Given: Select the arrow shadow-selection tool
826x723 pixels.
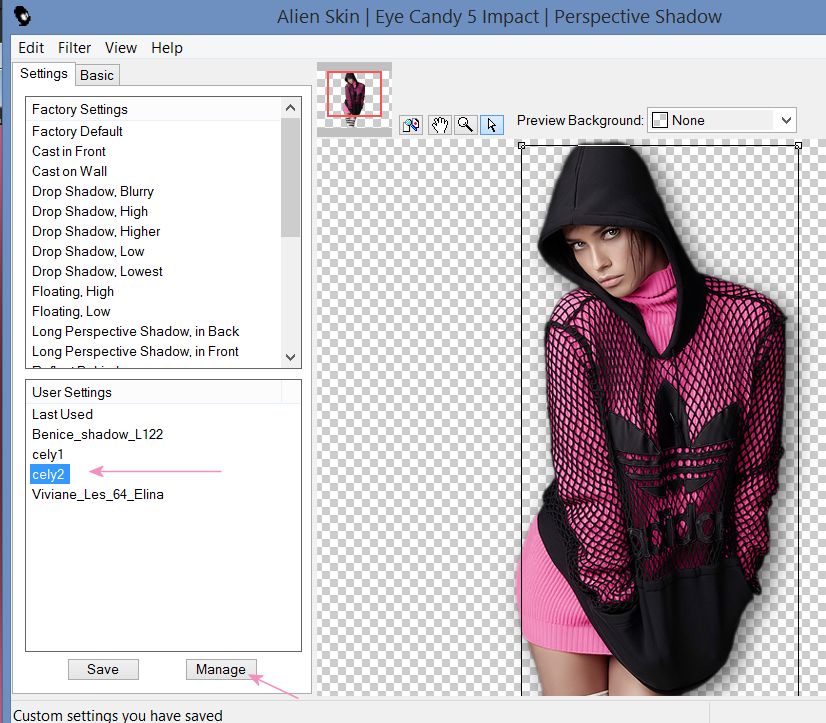Looking at the screenshot, I should pyautogui.click(x=491, y=125).
